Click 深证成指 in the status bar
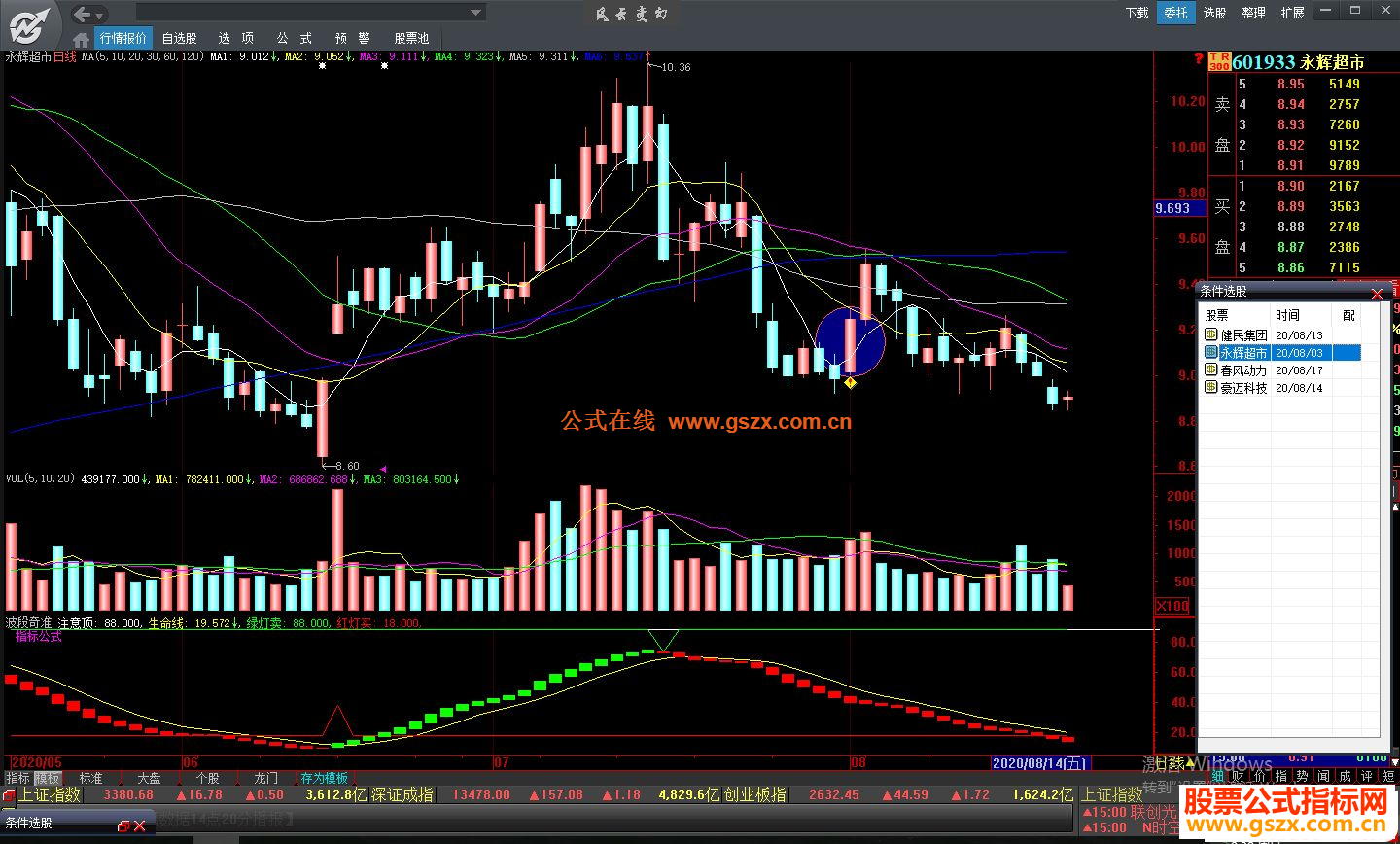 pyautogui.click(x=402, y=795)
